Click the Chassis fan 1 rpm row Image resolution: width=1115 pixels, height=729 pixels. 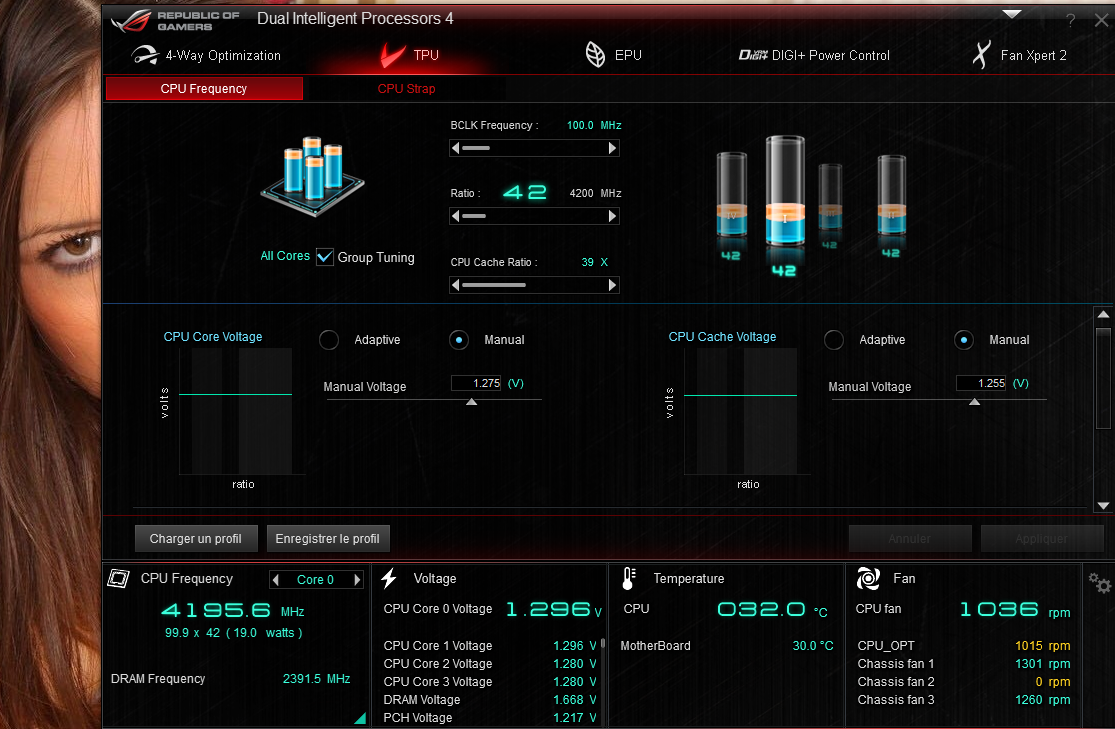click(x=964, y=664)
